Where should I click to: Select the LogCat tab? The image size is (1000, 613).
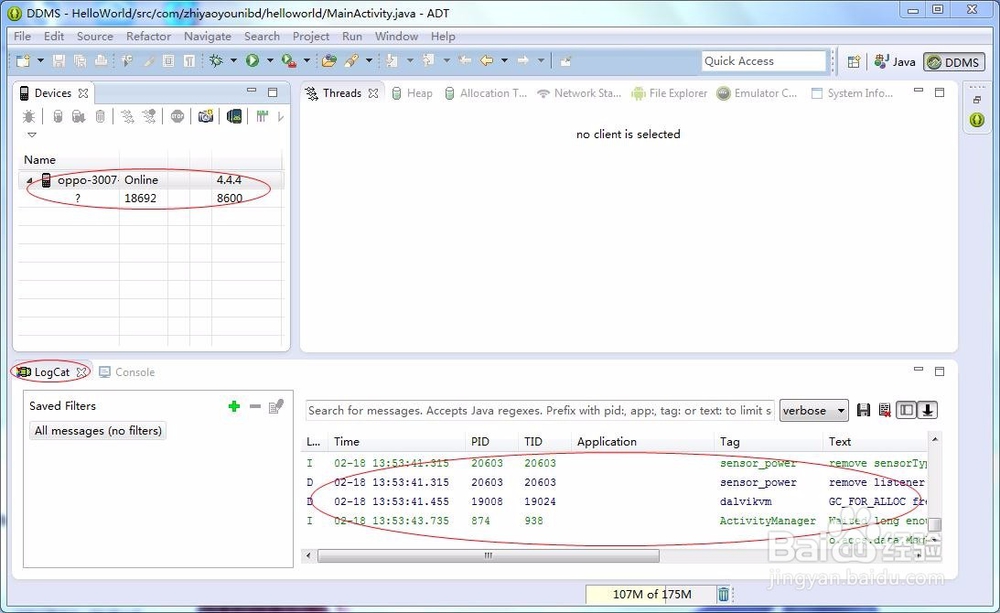tap(52, 372)
